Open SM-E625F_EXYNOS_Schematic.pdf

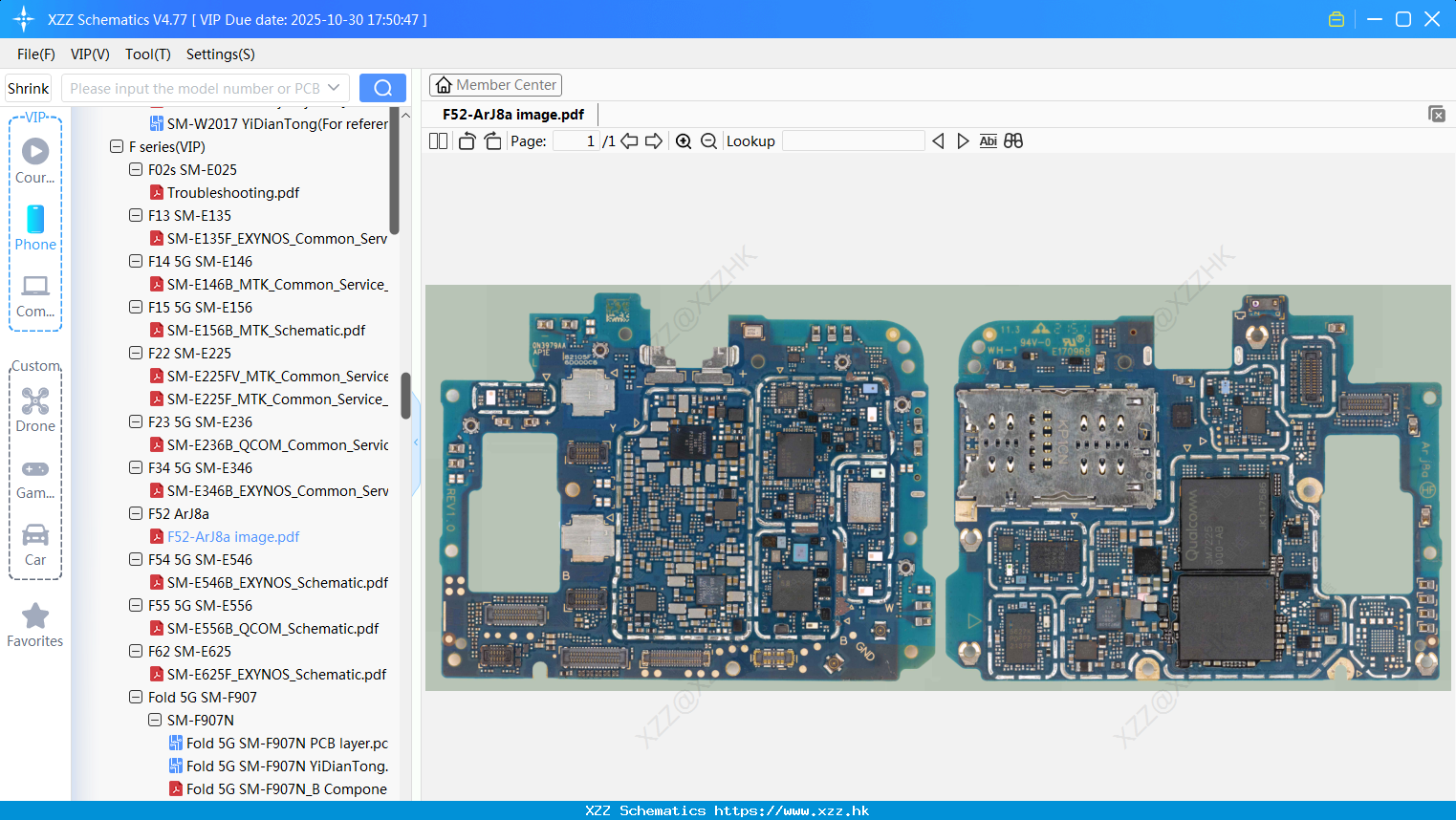point(276,675)
